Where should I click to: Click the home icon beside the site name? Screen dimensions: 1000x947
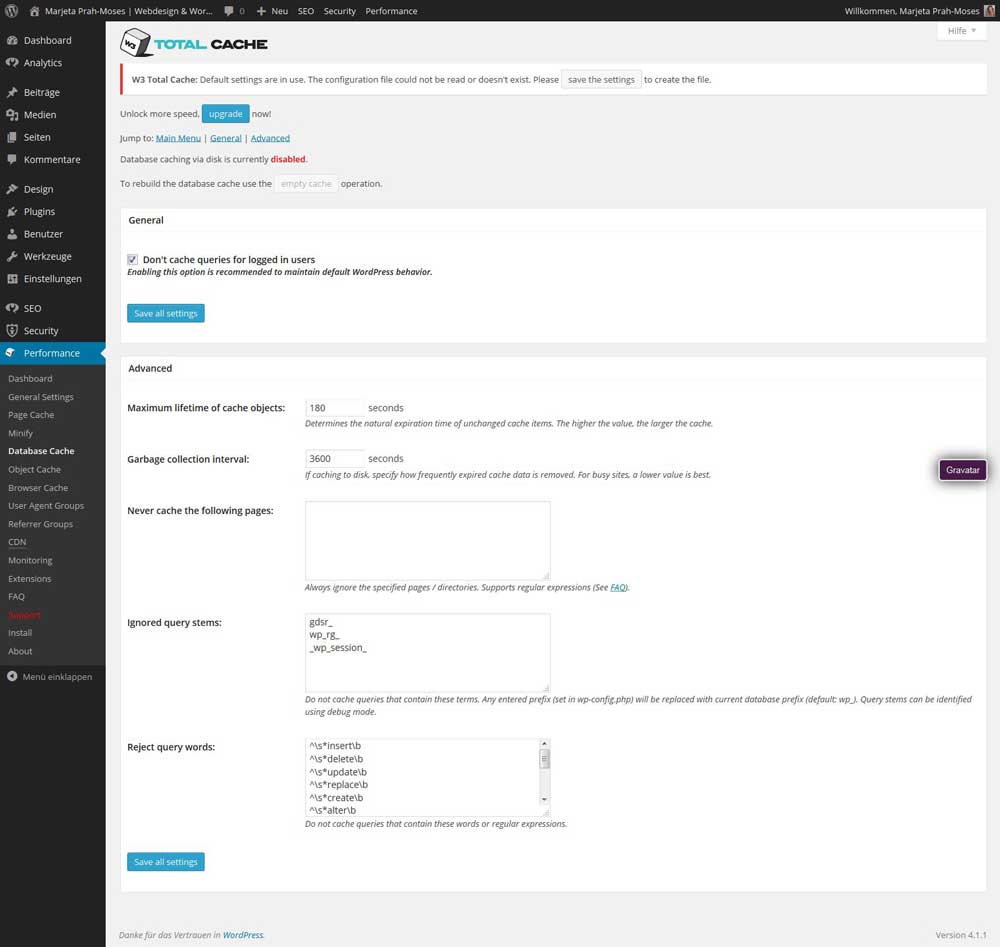(34, 11)
